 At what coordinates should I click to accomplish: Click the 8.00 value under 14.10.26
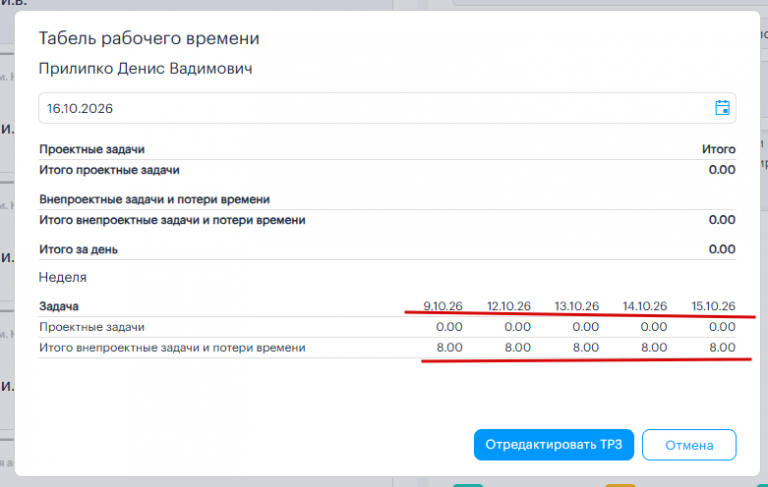tap(654, 347)
